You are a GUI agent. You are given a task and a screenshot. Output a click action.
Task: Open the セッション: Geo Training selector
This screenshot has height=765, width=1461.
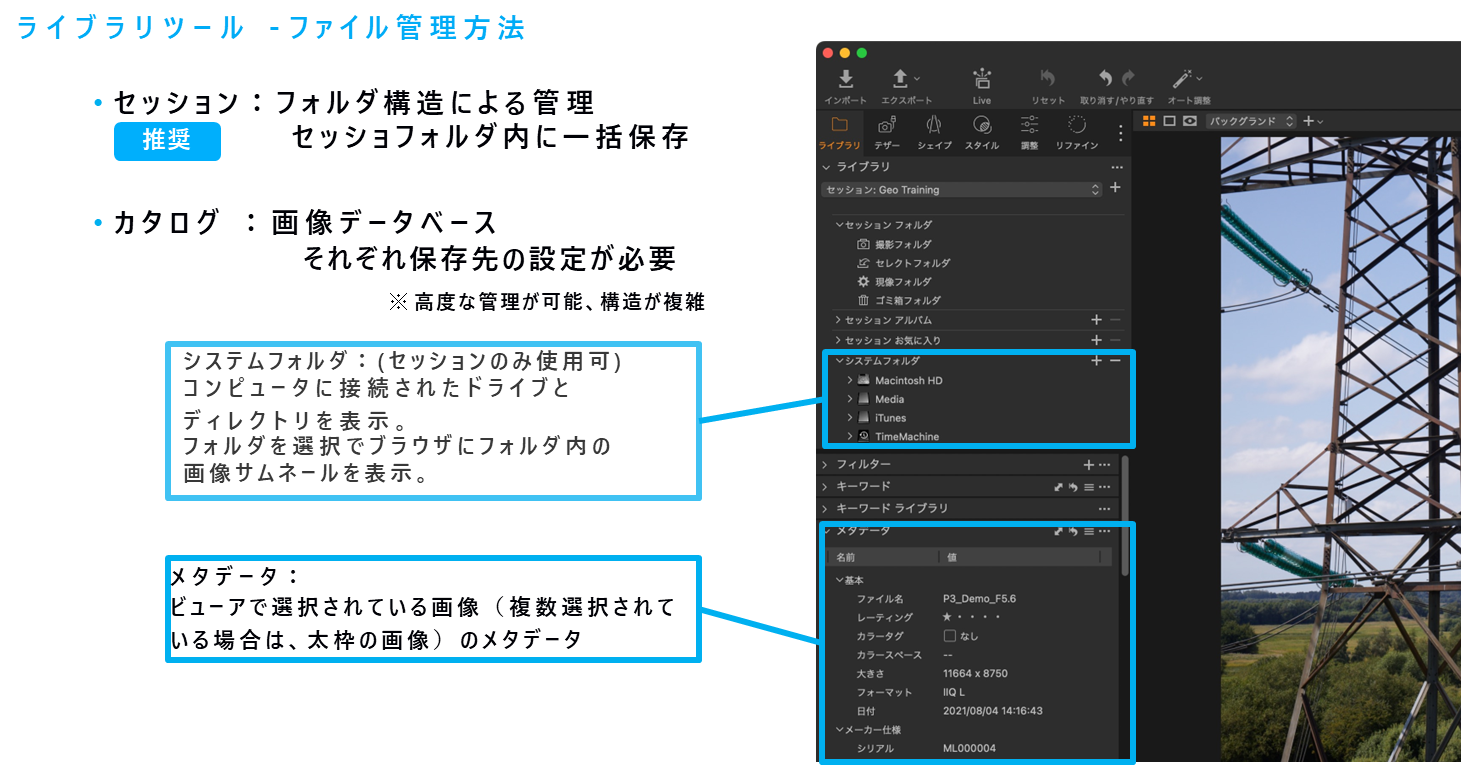pos(961,189)
